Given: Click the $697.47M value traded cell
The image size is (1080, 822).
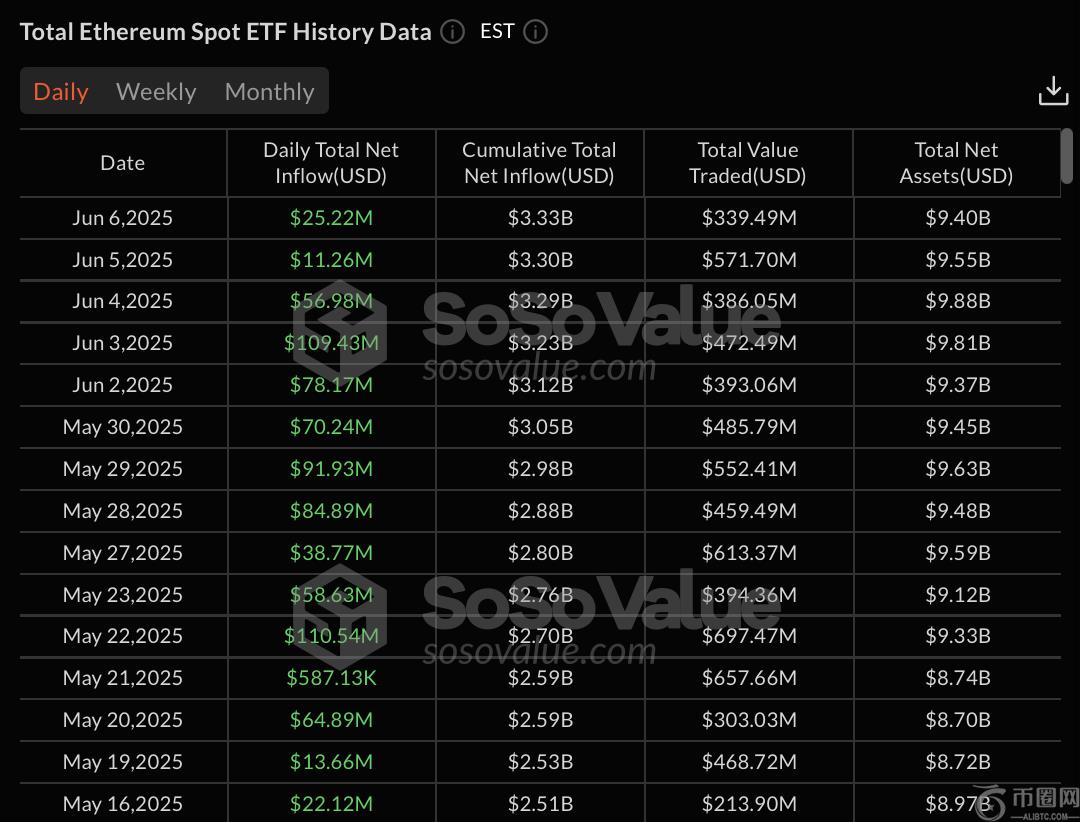Looking at the screenshot, I should tap(748, 636).
